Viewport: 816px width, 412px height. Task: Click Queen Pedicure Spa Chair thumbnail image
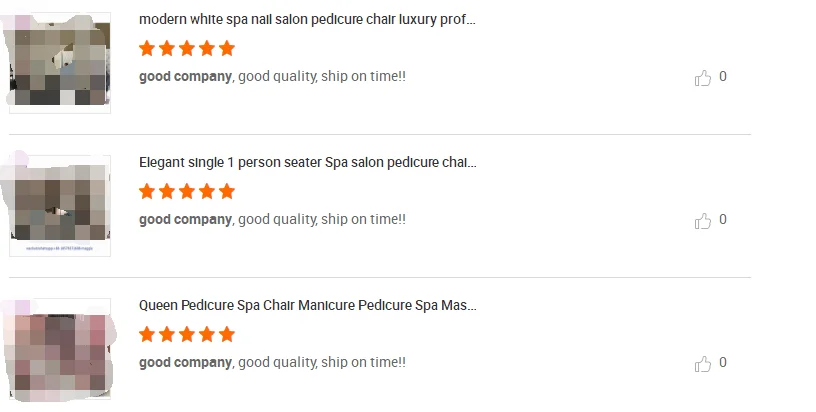[x=60, y=348]
